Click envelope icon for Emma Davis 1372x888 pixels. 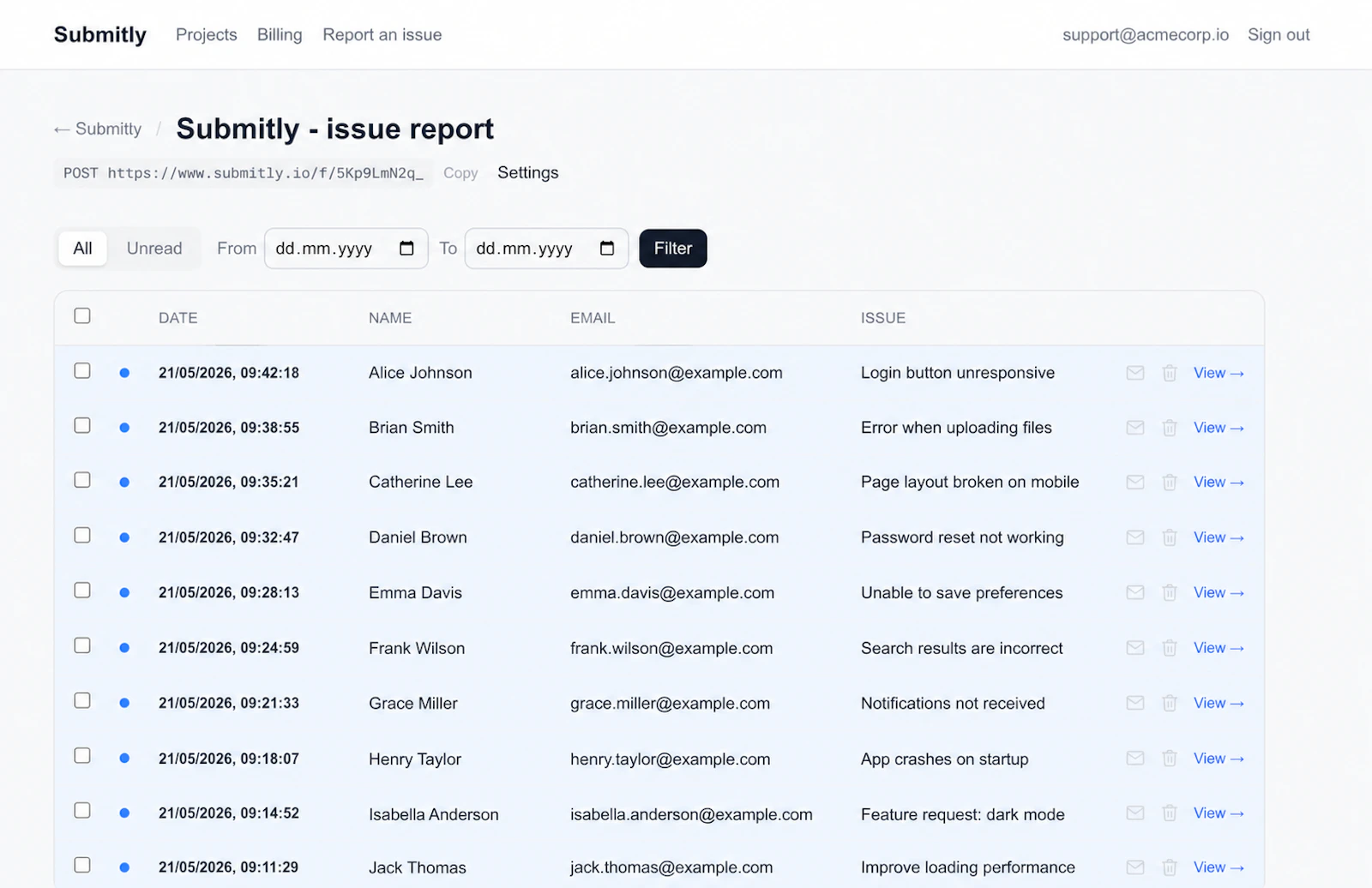point(1135,592)
